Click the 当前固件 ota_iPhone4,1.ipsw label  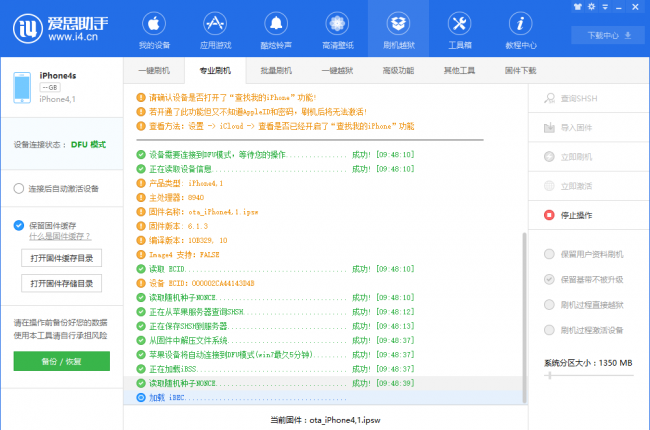[325, 420]
